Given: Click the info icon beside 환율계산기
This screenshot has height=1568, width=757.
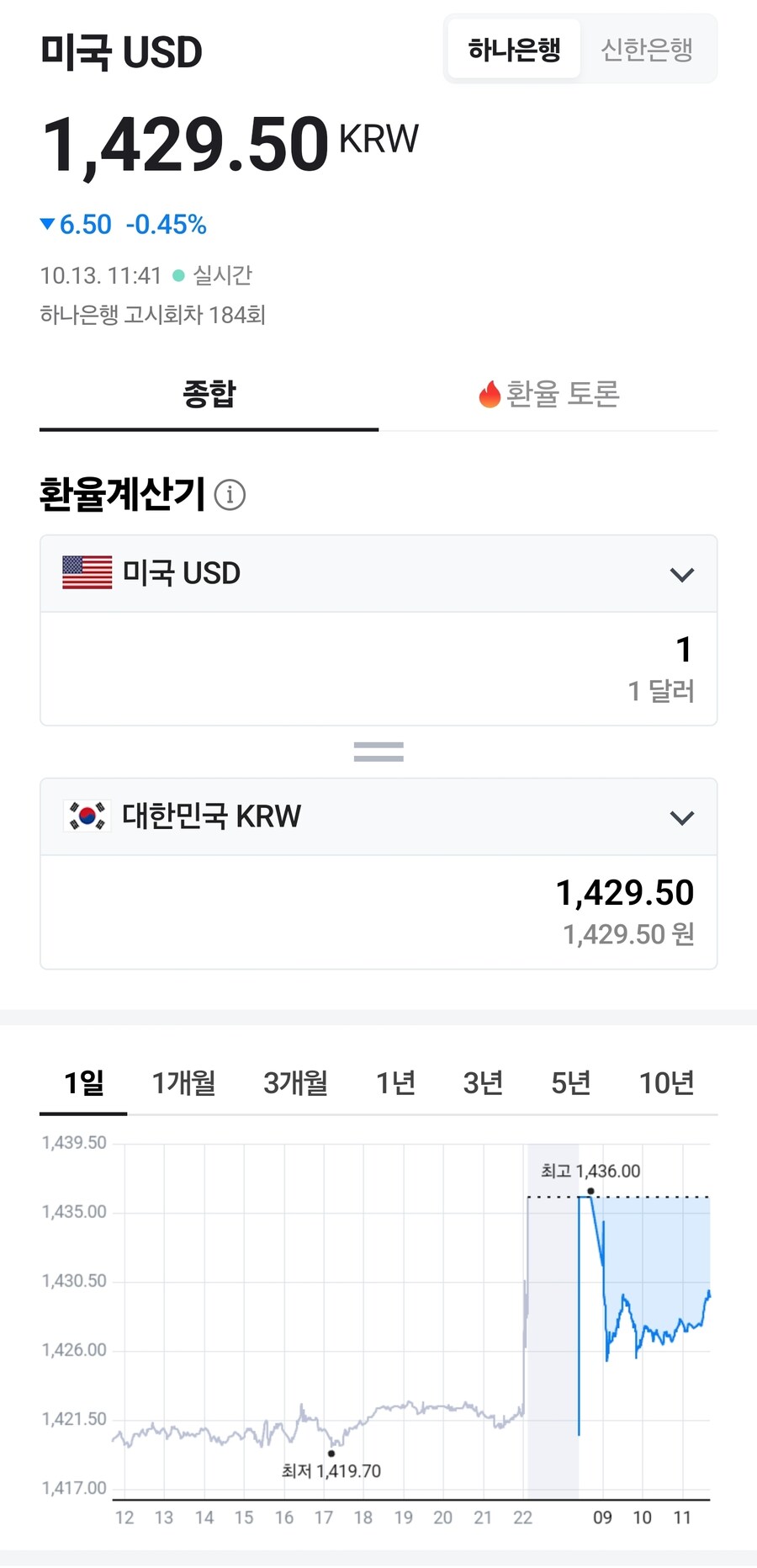Looking at the screenshot, I should click(230, 495).
